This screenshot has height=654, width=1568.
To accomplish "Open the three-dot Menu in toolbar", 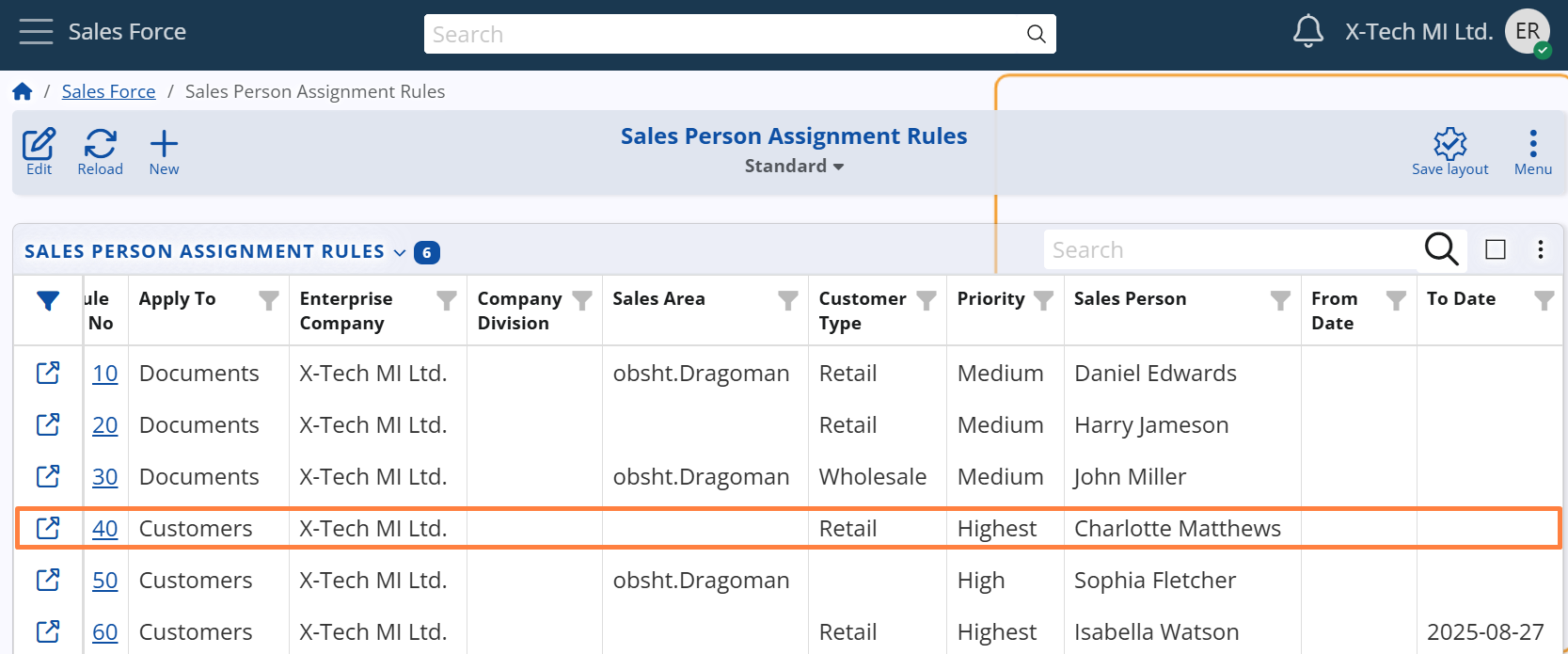I will [x=1532, y=152].
